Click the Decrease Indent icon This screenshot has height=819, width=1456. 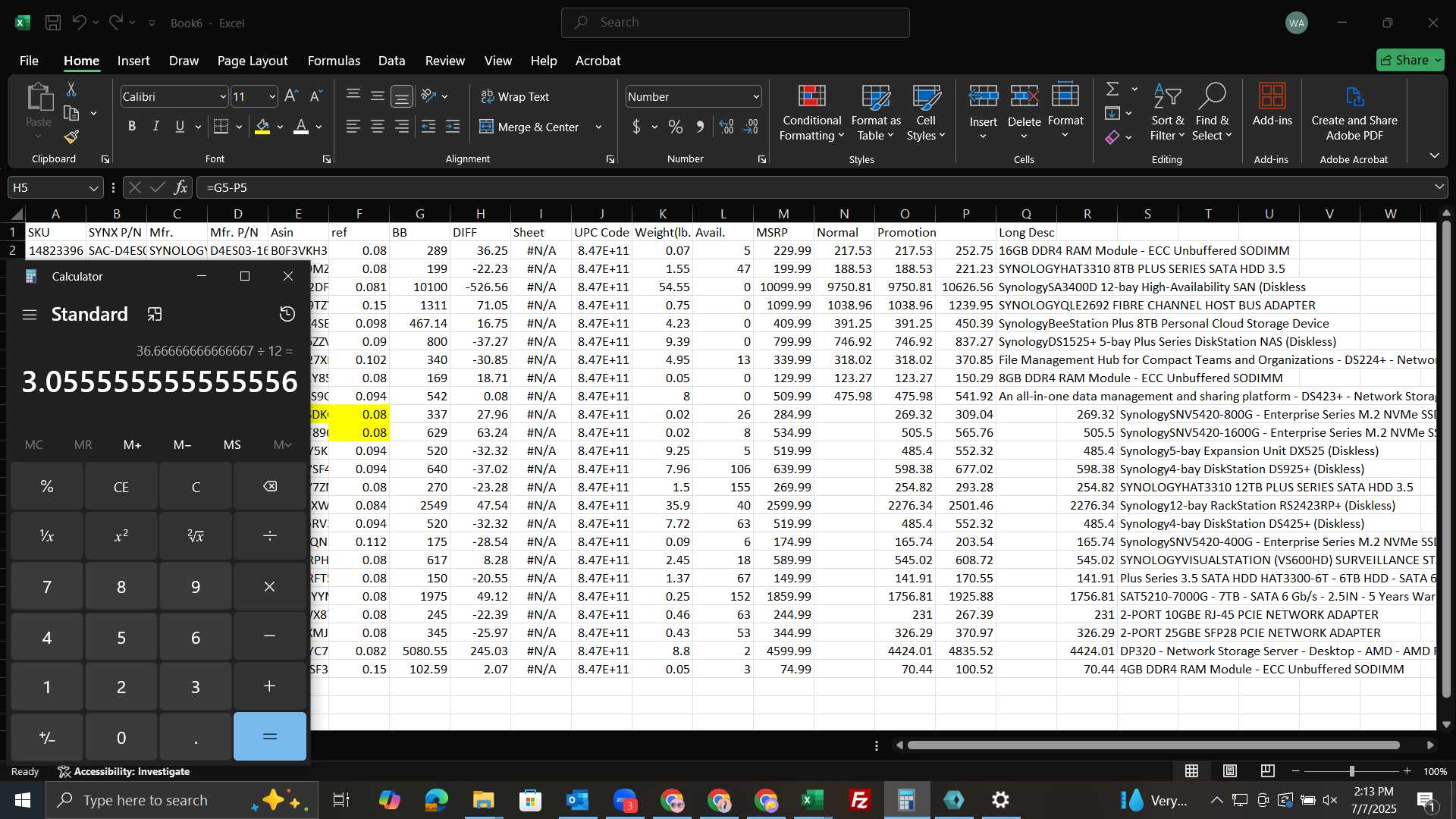(x=428, y=127)
